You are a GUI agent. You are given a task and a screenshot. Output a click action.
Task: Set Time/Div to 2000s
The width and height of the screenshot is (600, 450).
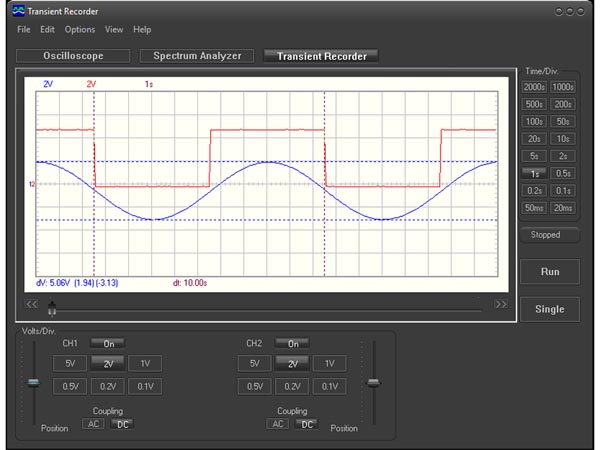click(534, 87)
